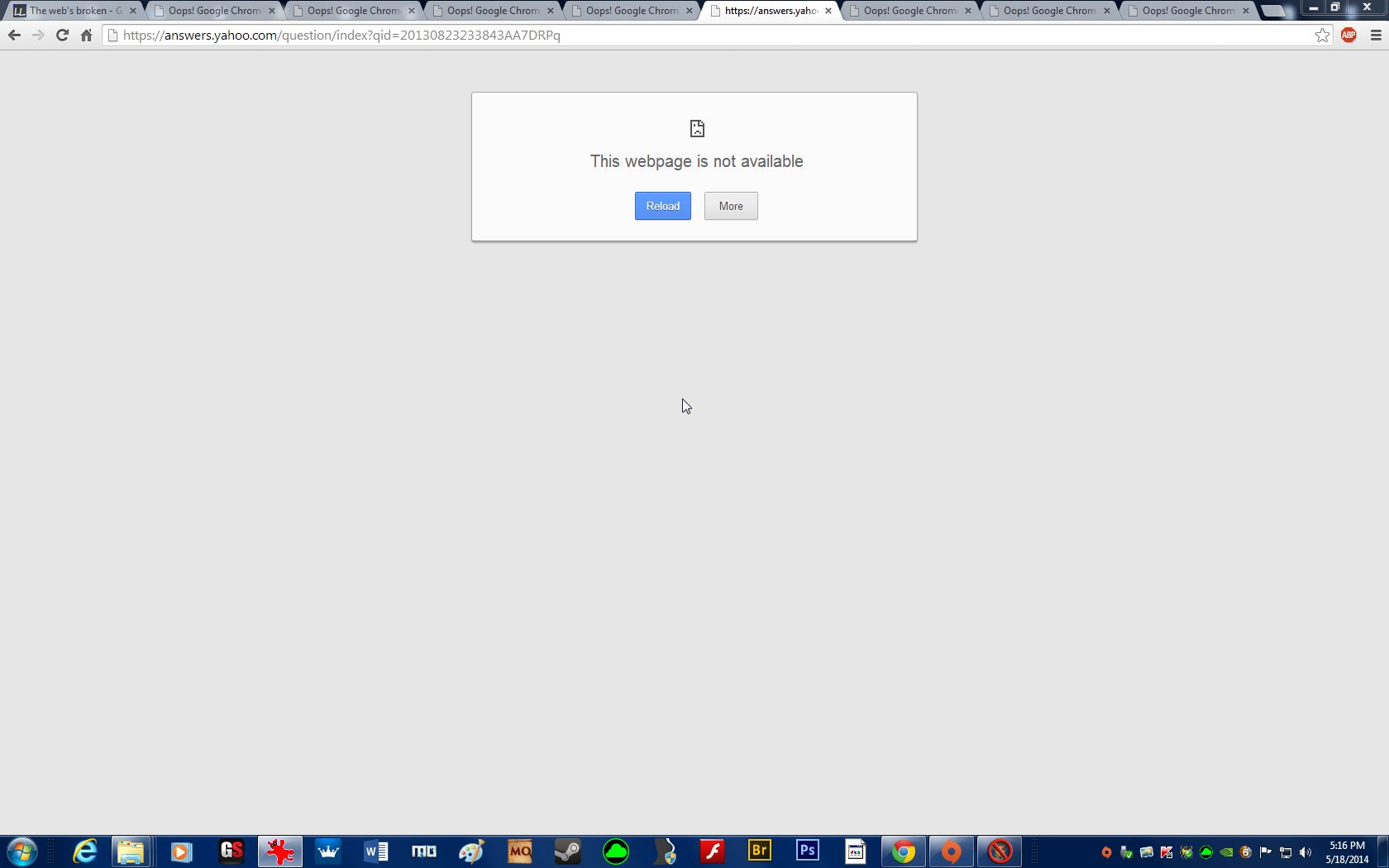This screenshot has width=1389, height=868.
Task: Bookmark this page with star icon
Action: click(x=1322, y=36)
